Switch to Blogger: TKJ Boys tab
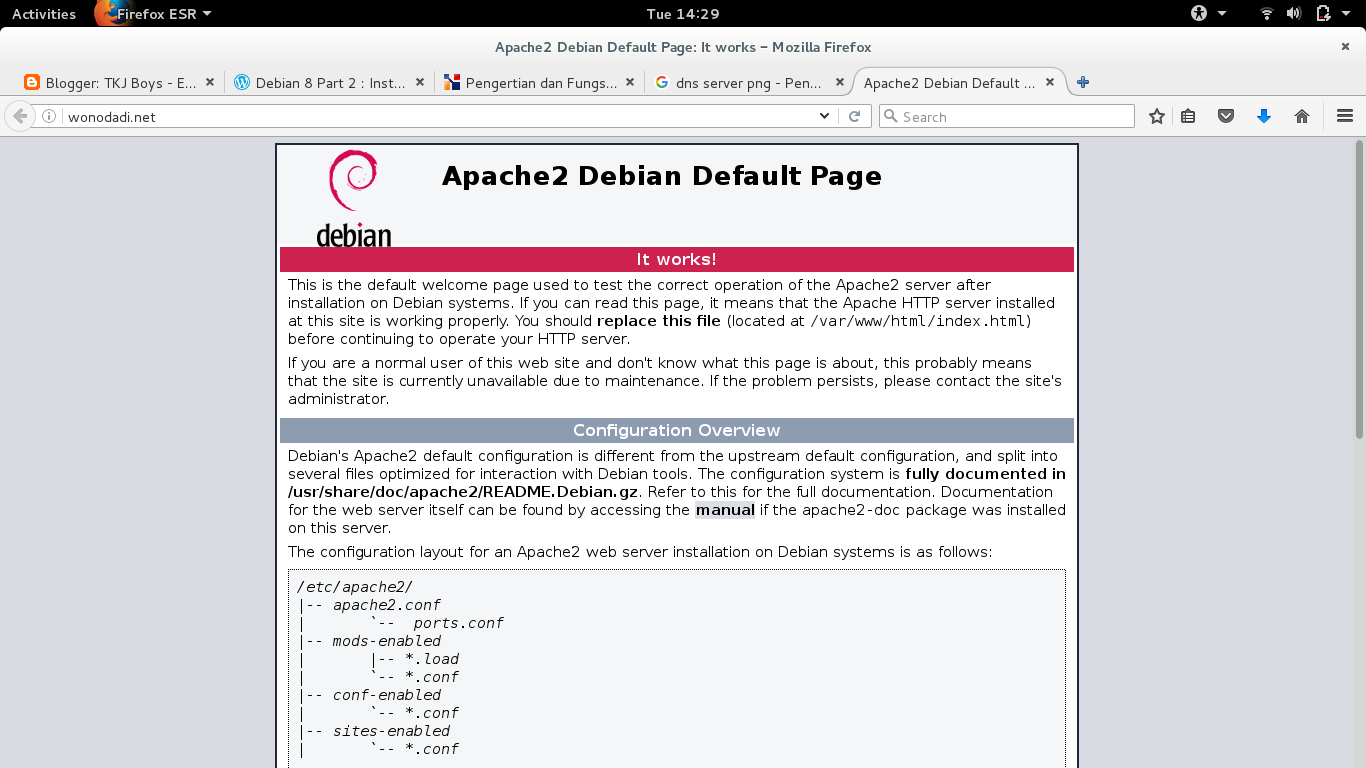 click(120, 83)
